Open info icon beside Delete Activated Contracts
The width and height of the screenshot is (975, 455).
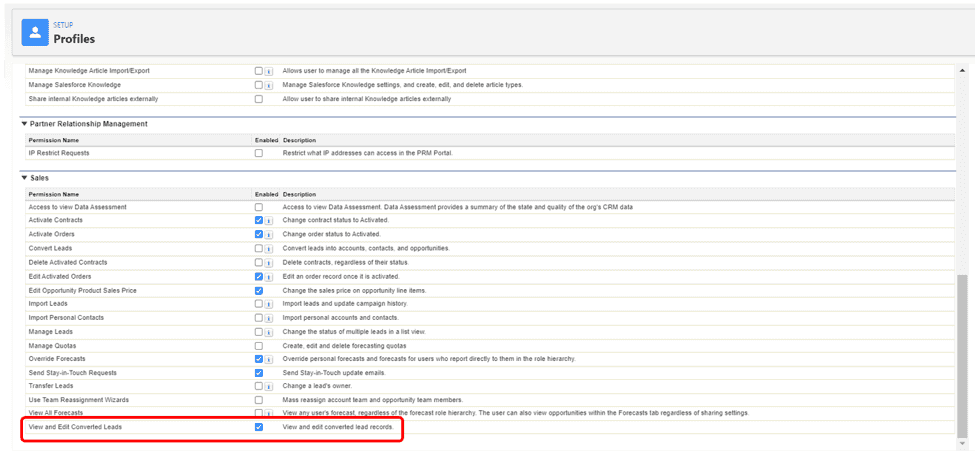[269, 263]
